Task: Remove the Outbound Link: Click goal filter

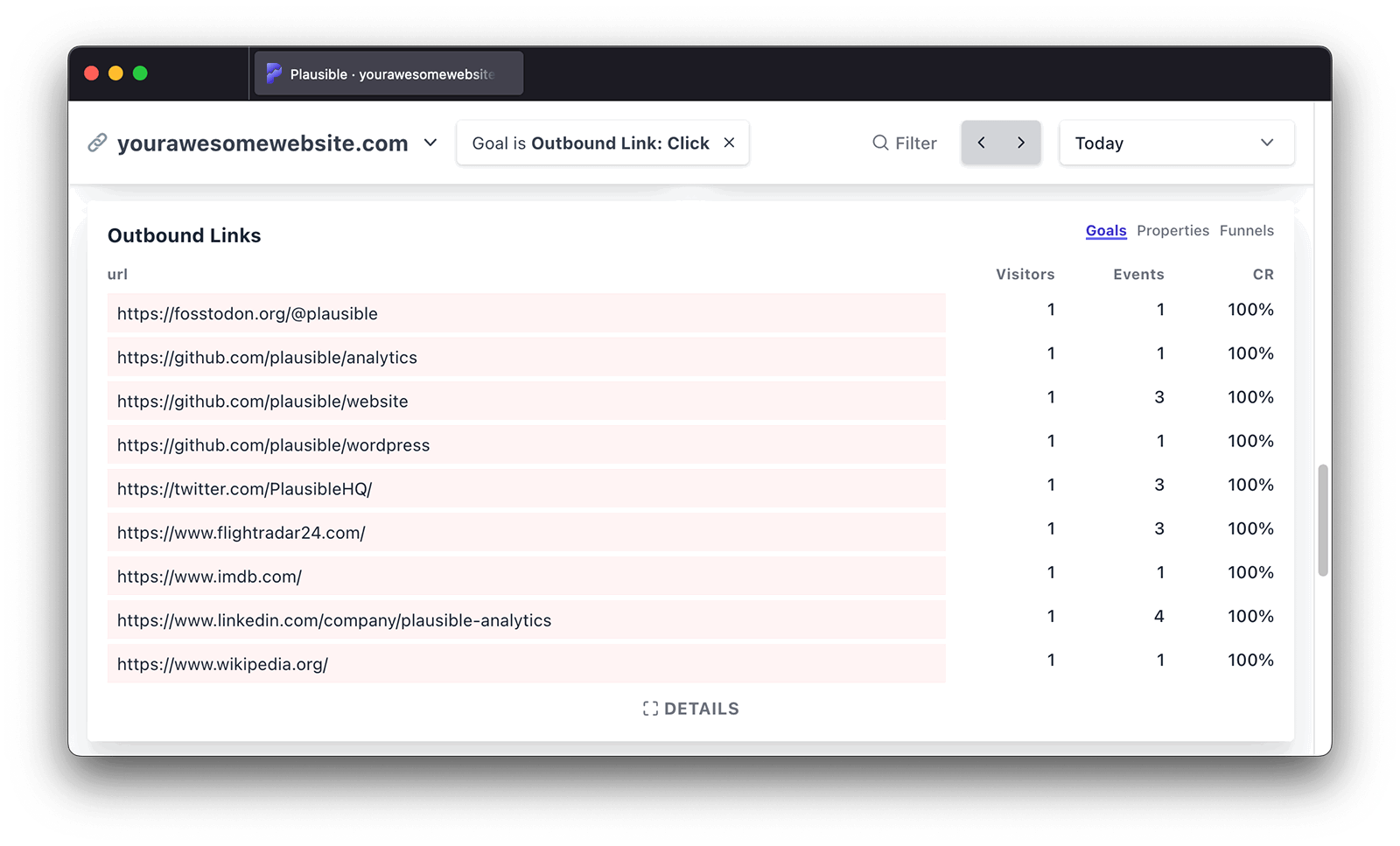Action: point(729,143)
